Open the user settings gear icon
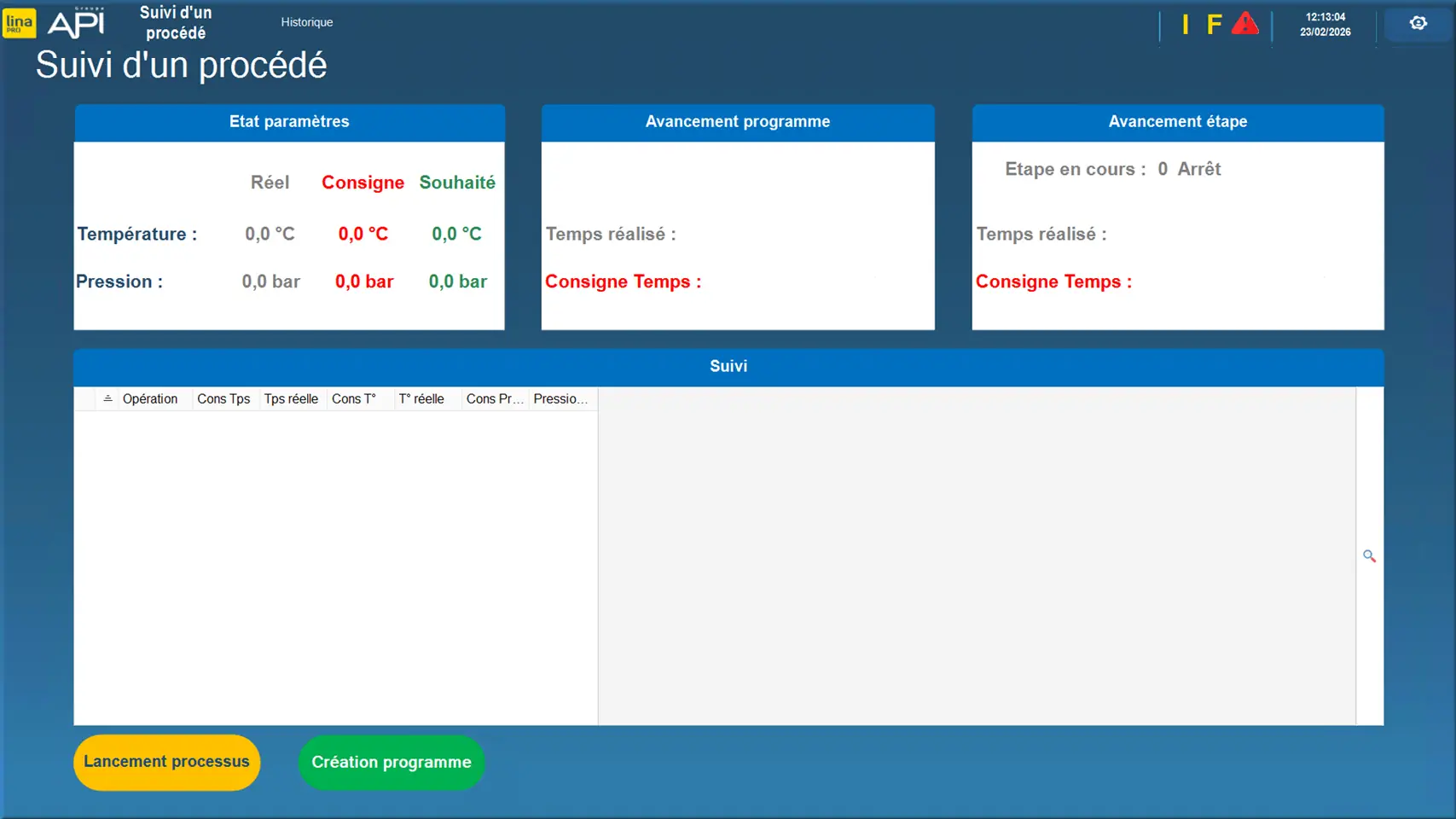The image size is (1456, 819). coord(1418,23)
